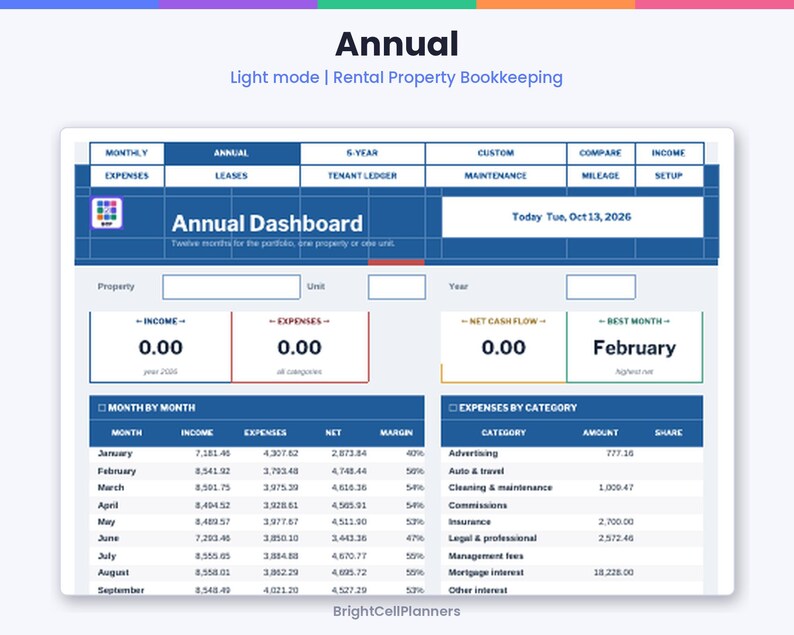Click the Annual Dashboard title
The height and width of the screenshot is (635, 794).
267,223
